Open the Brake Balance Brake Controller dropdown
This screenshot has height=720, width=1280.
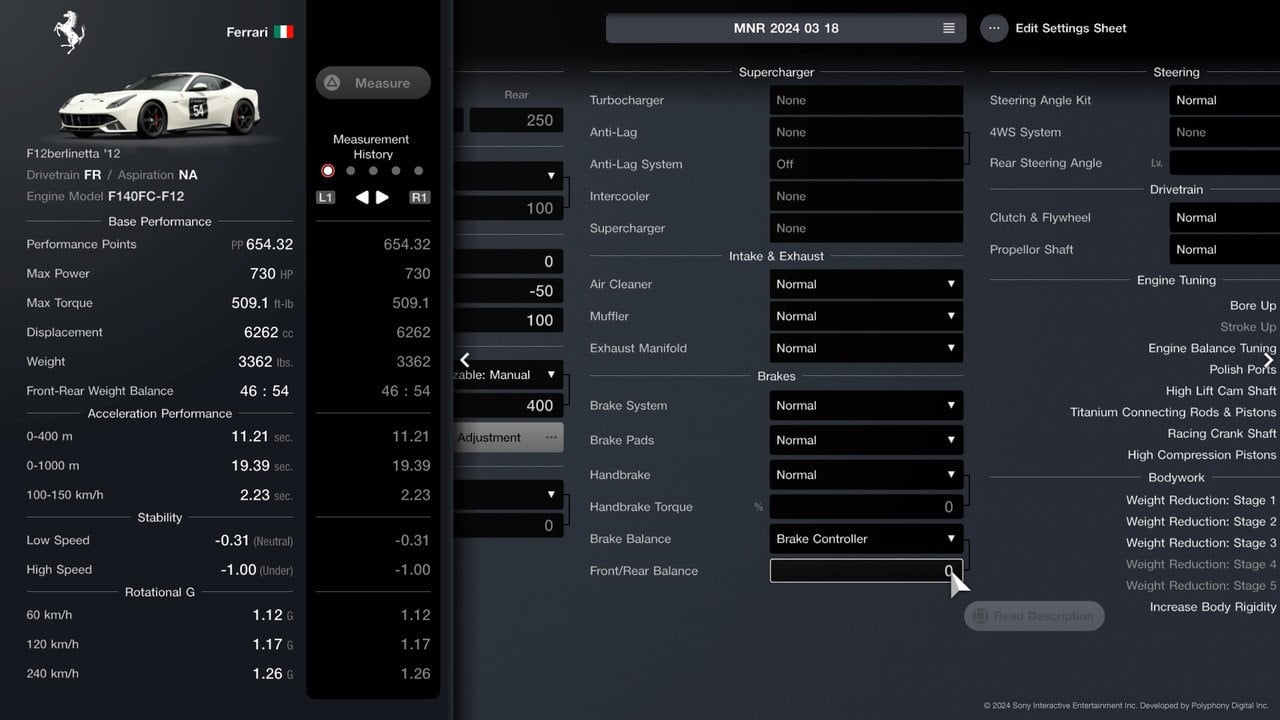pyautogui.click(x=866, y=539)
